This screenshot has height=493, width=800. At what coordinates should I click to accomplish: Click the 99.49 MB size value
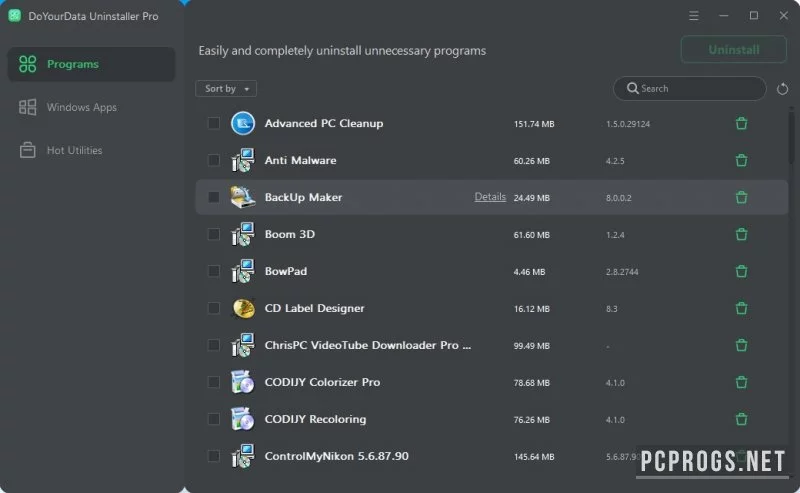click(532, 346)
